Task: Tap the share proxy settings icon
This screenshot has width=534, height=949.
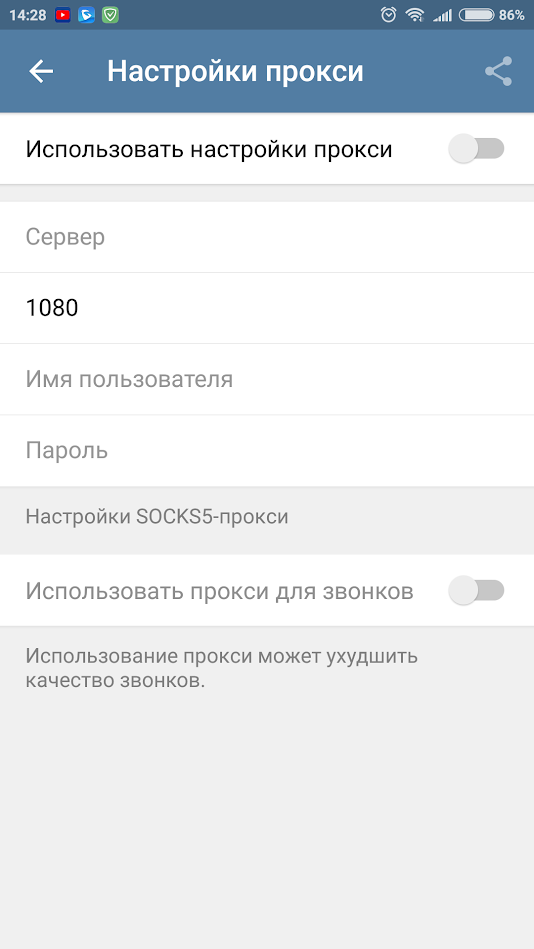Action: click(x=498, y=71)
